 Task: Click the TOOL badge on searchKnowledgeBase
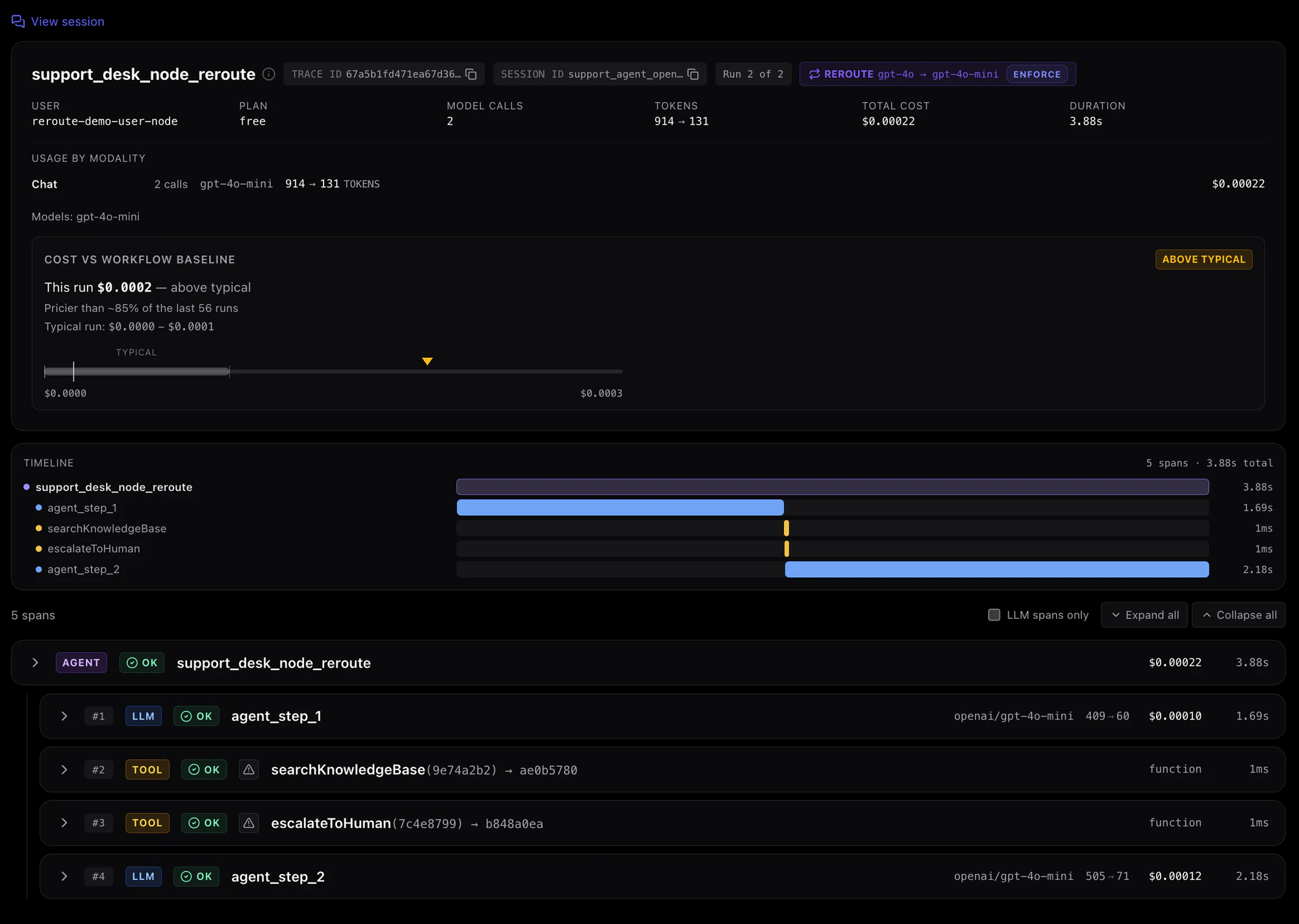coord(147,769)
